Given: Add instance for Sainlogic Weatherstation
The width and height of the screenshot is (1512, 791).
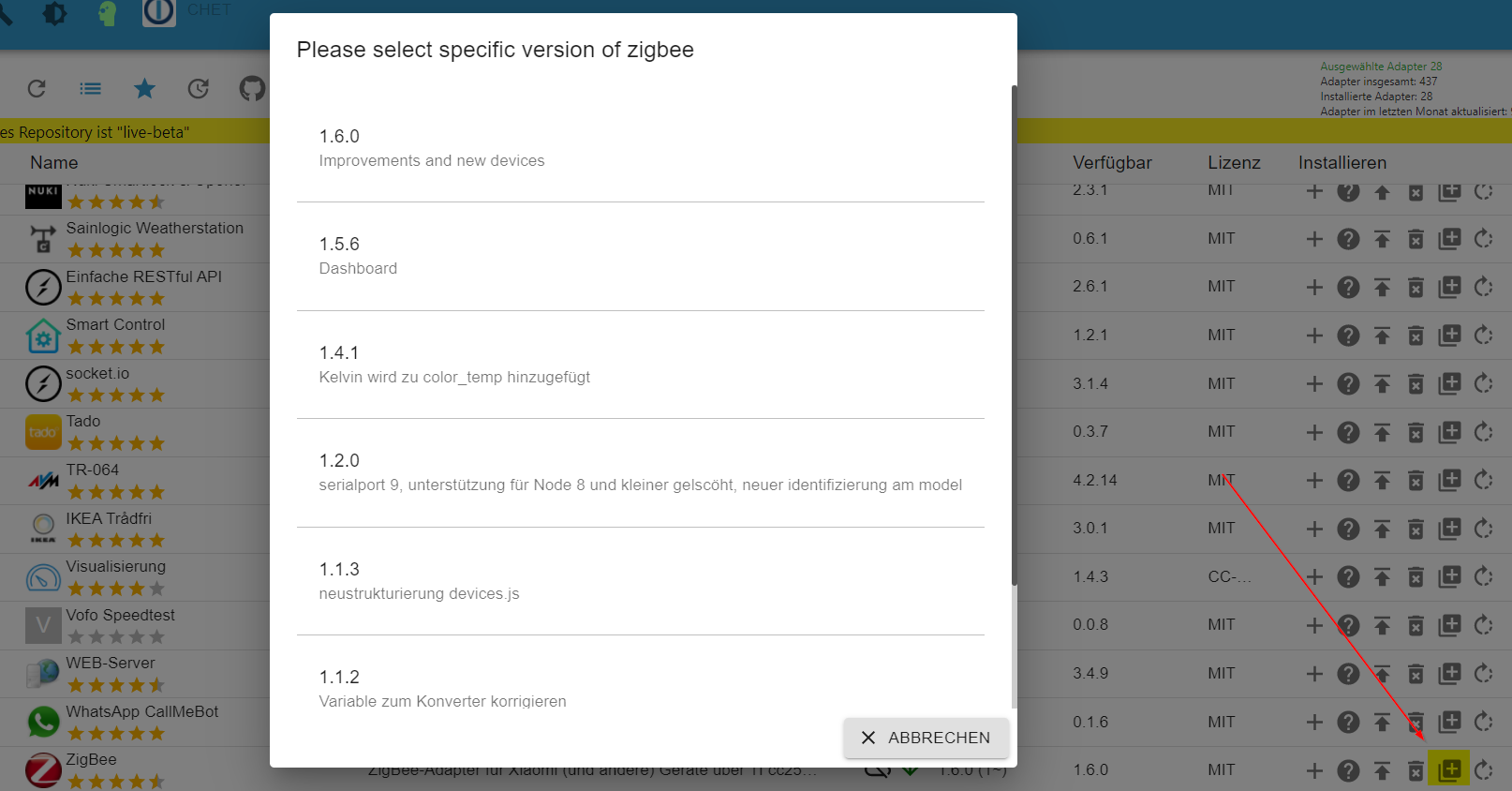Looking at the screenshot, I should [1314, 239].
